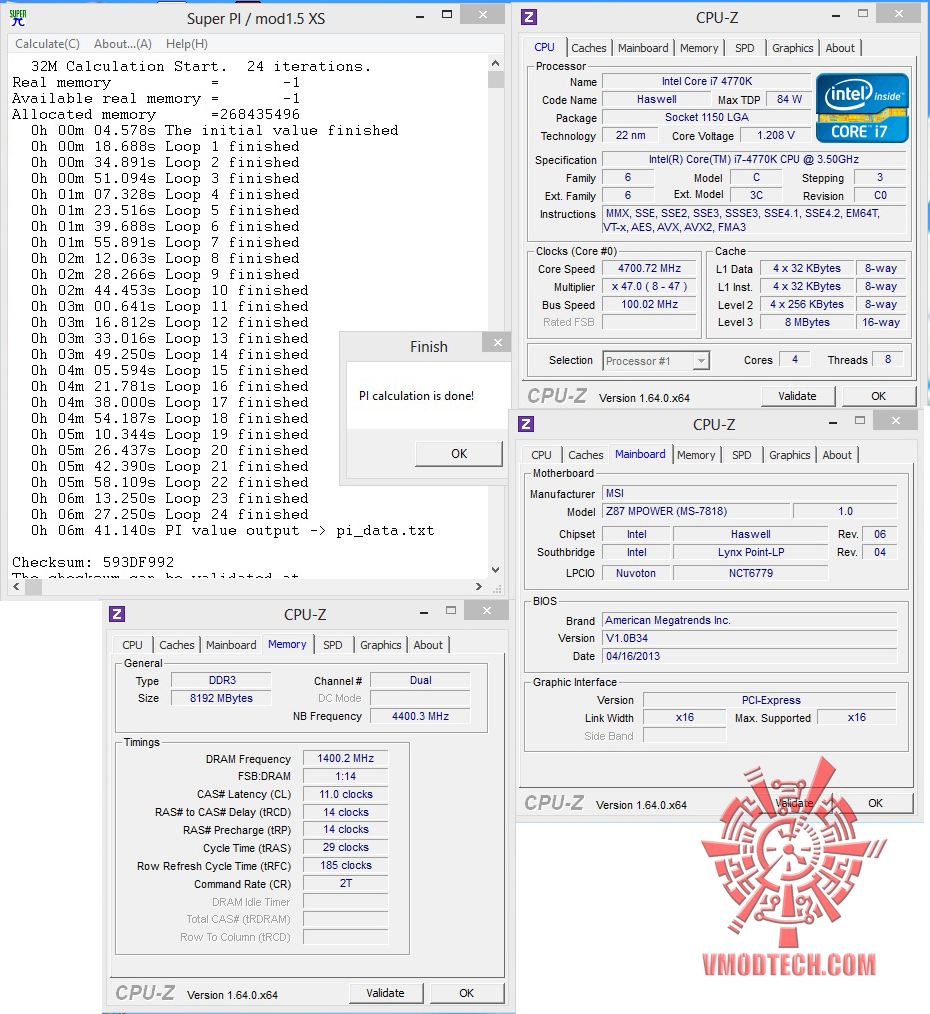Screen dimensions: 930x1014
Task: Click the Checksum 593DF992 line in Super PI
Action: click(93, 562)
